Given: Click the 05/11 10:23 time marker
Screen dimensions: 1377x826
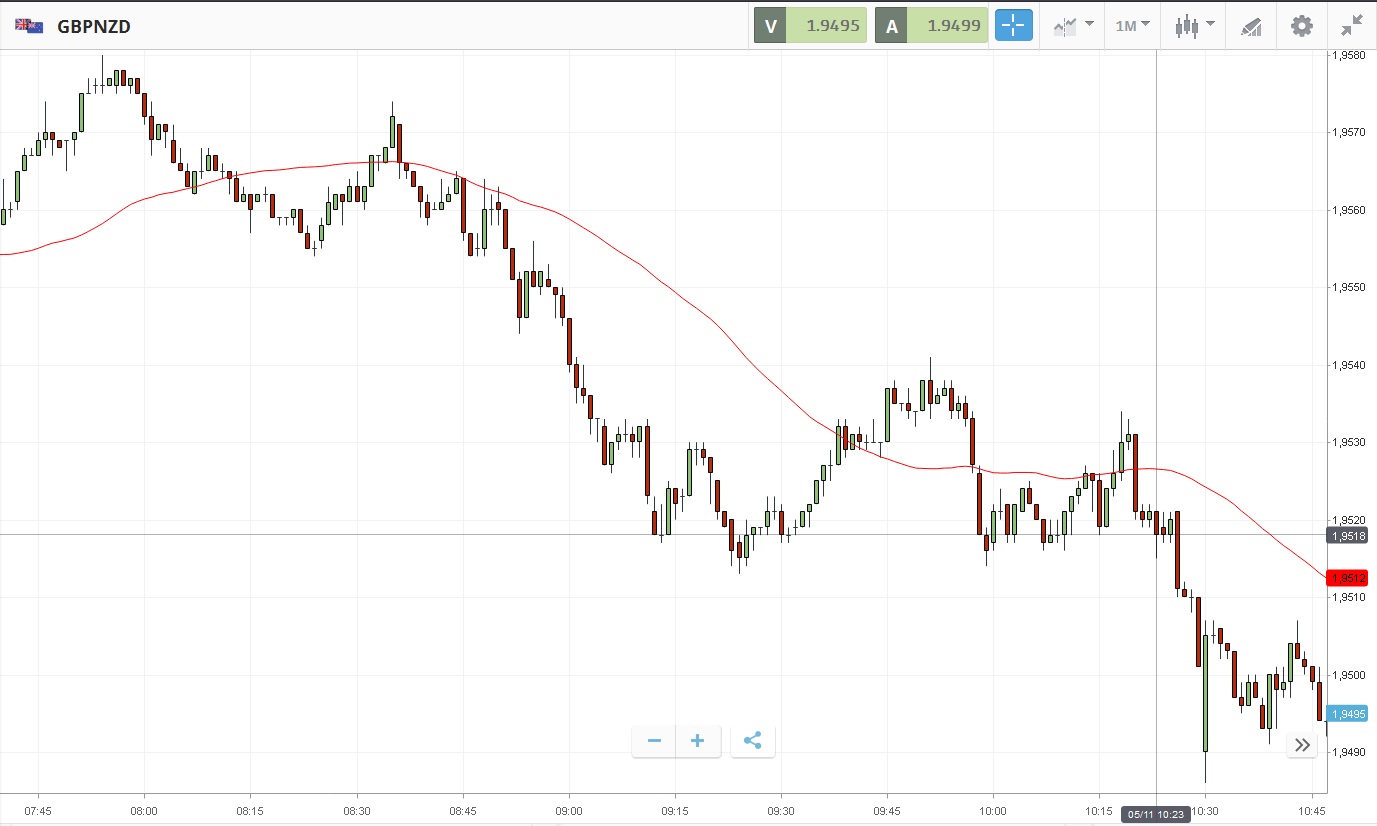Looking at the screenshot, I should tap(1156, 814).
